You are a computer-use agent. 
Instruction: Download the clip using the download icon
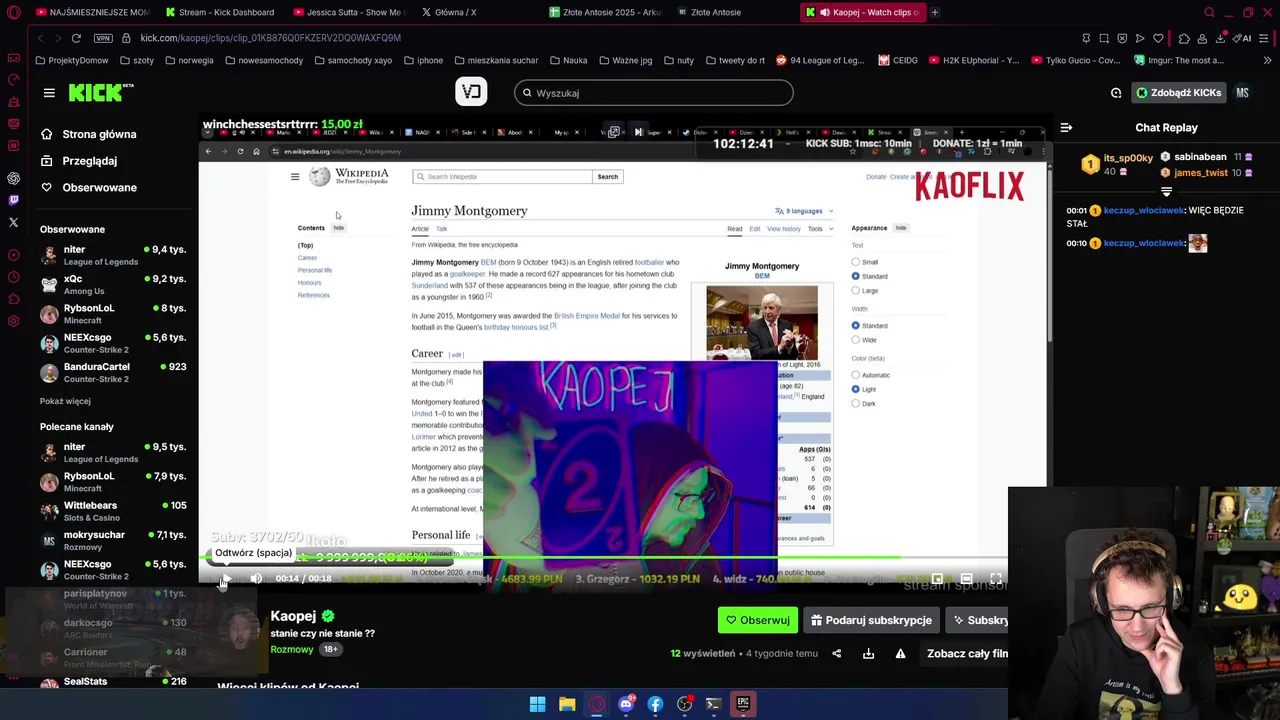[x=868, y=654]
